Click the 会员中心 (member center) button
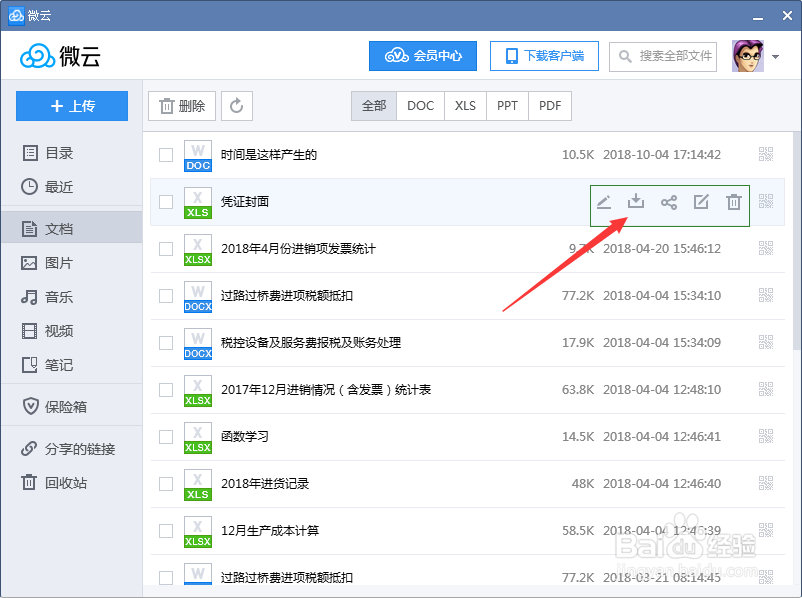 tap(422, 57)
